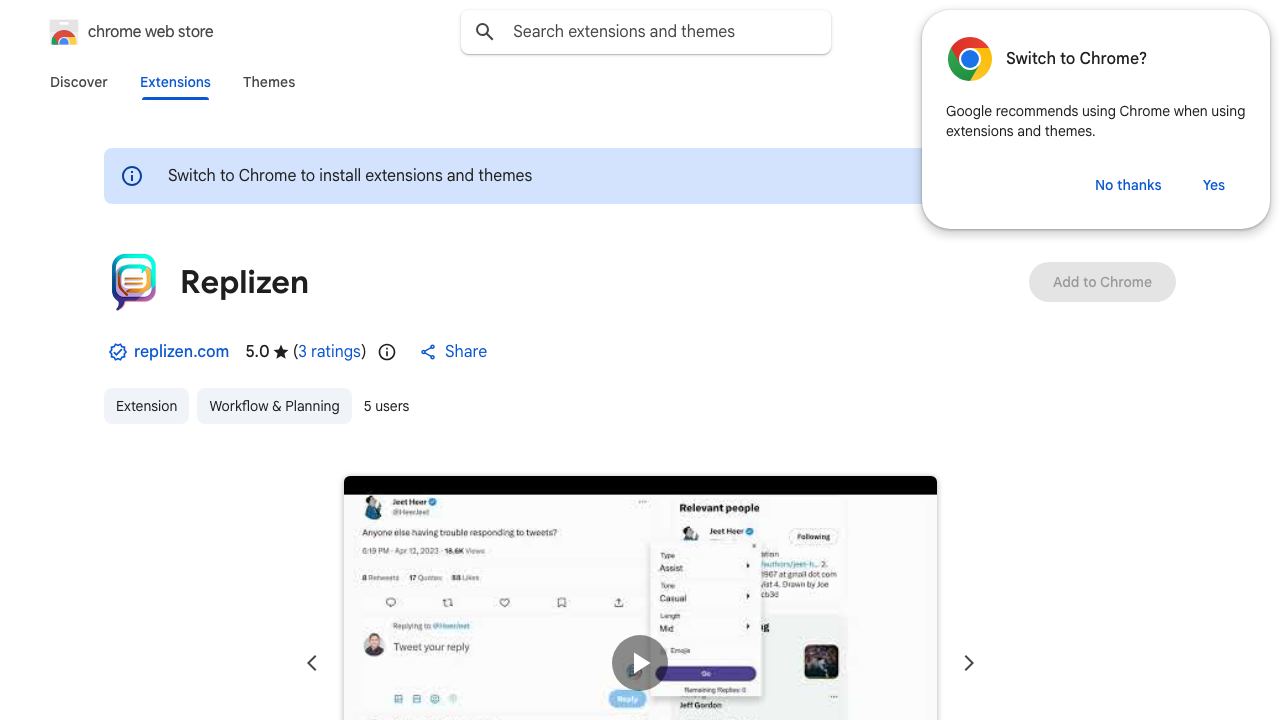Play the Replizen preview video

pyautogui.click(x=640, y=663)
